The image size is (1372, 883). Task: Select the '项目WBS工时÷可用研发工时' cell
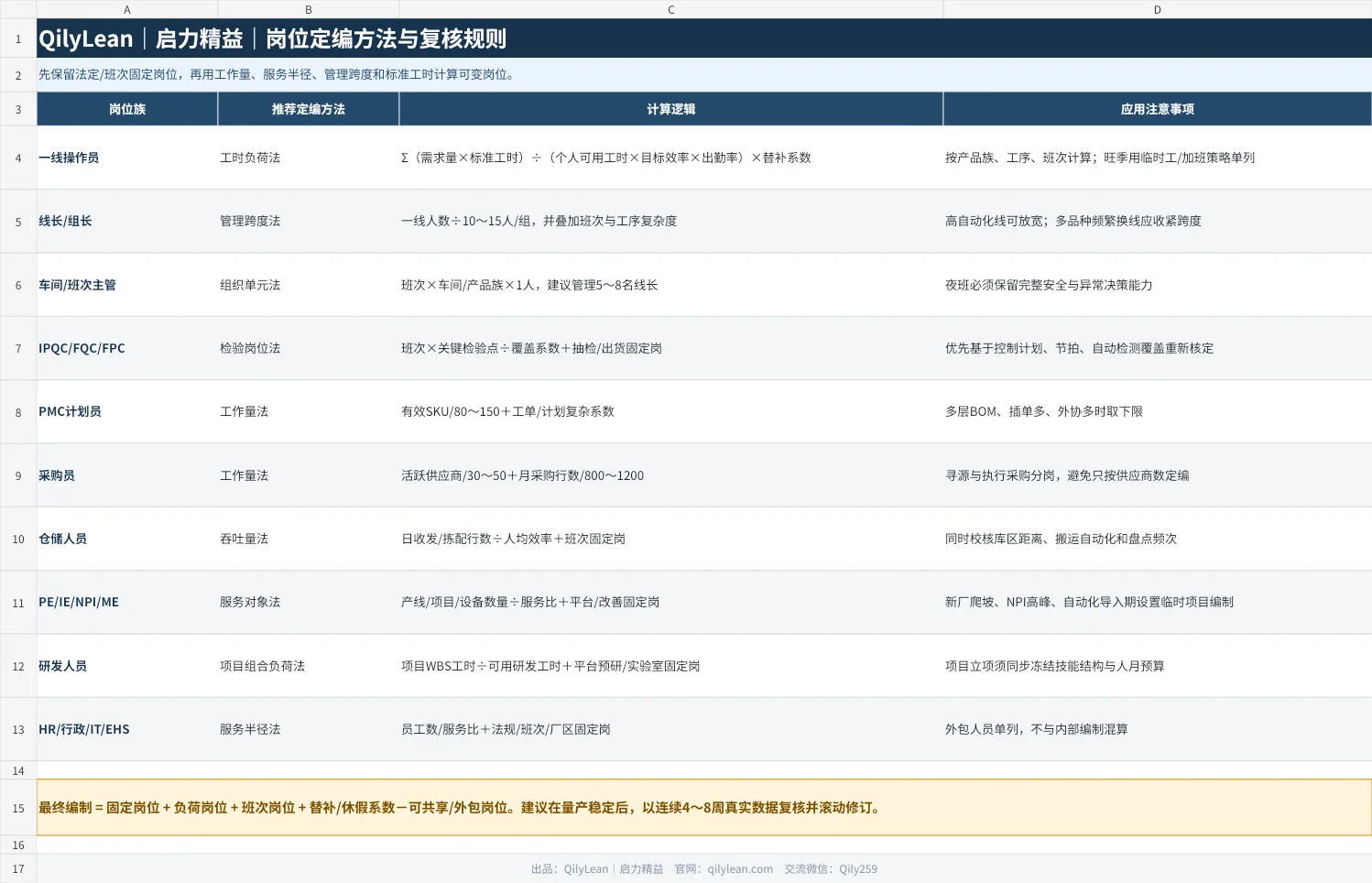(x=671, y=666)
